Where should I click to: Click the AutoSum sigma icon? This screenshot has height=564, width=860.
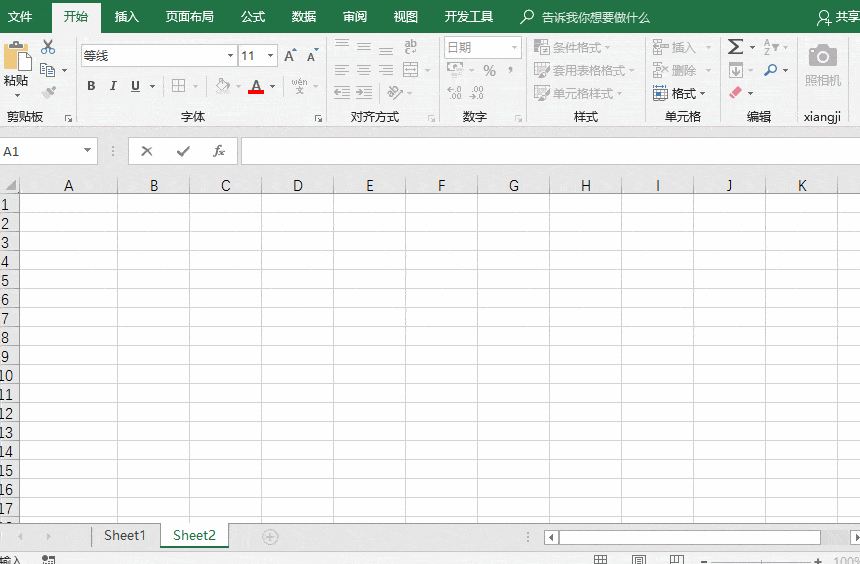[735, 47]
